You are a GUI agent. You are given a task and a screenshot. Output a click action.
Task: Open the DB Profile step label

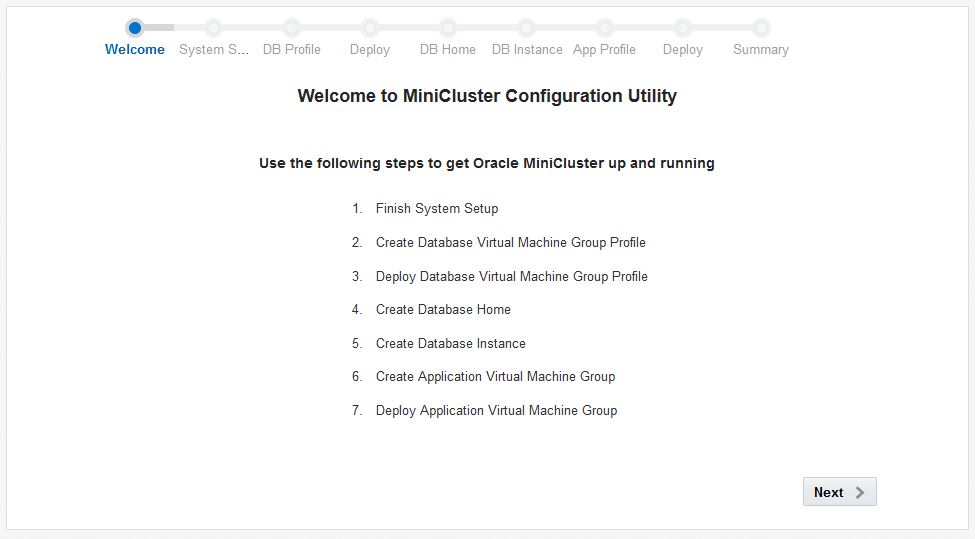[292, 50]
